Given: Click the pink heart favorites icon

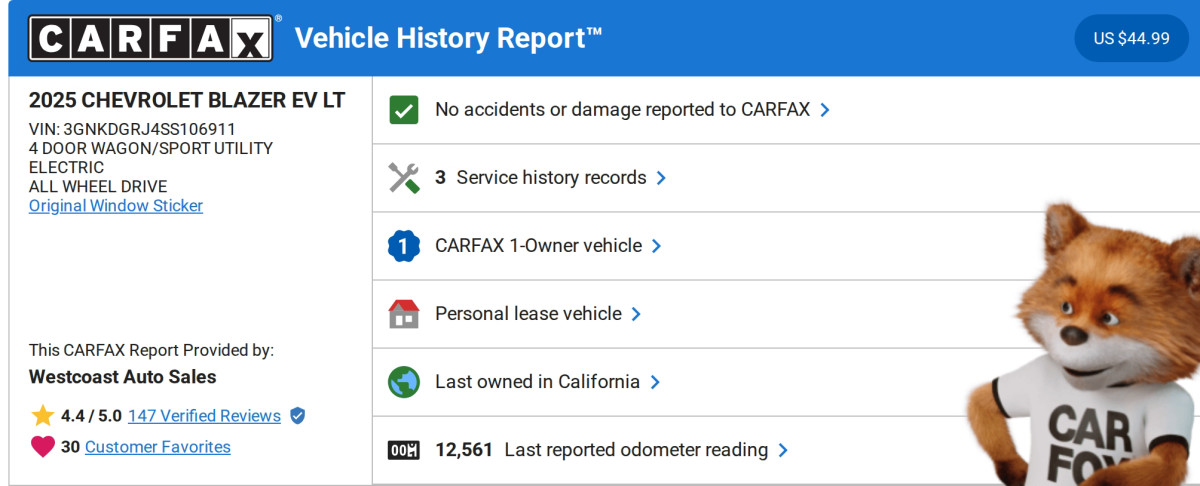Looking at the screenshot, I should pyautogui.click(x=42, y=447).
